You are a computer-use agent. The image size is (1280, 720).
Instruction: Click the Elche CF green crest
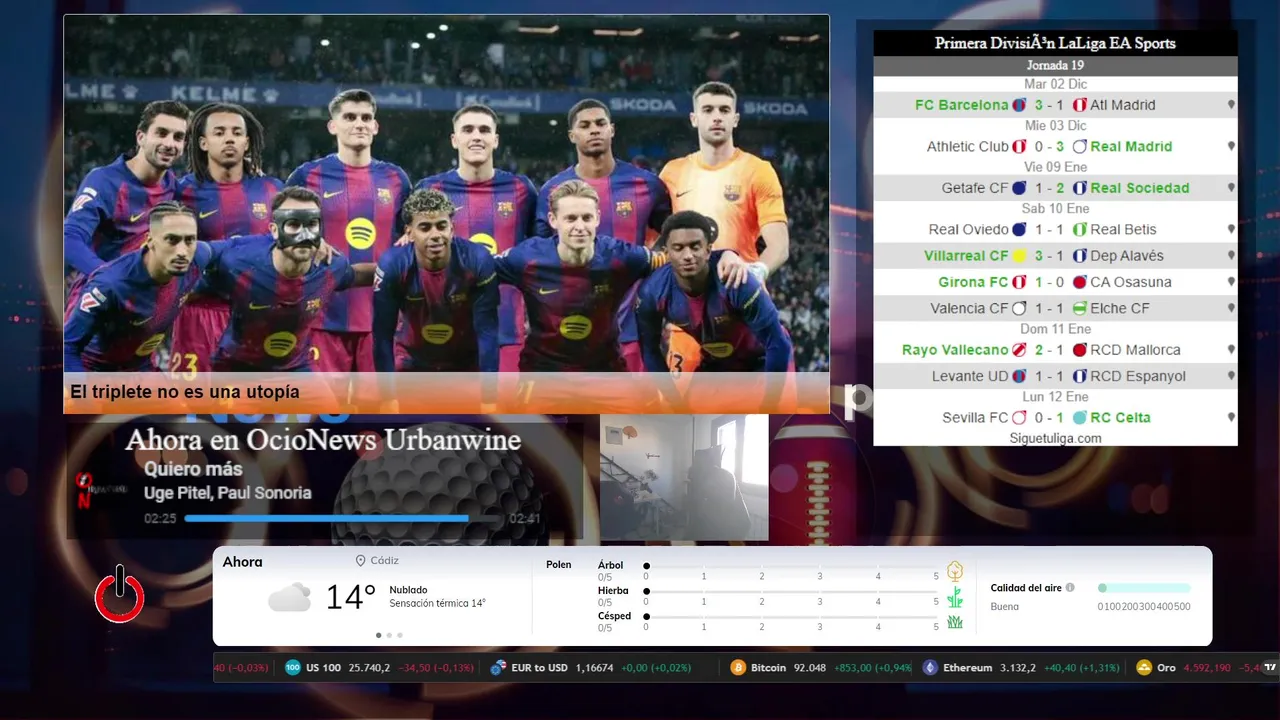[1079, 308]
